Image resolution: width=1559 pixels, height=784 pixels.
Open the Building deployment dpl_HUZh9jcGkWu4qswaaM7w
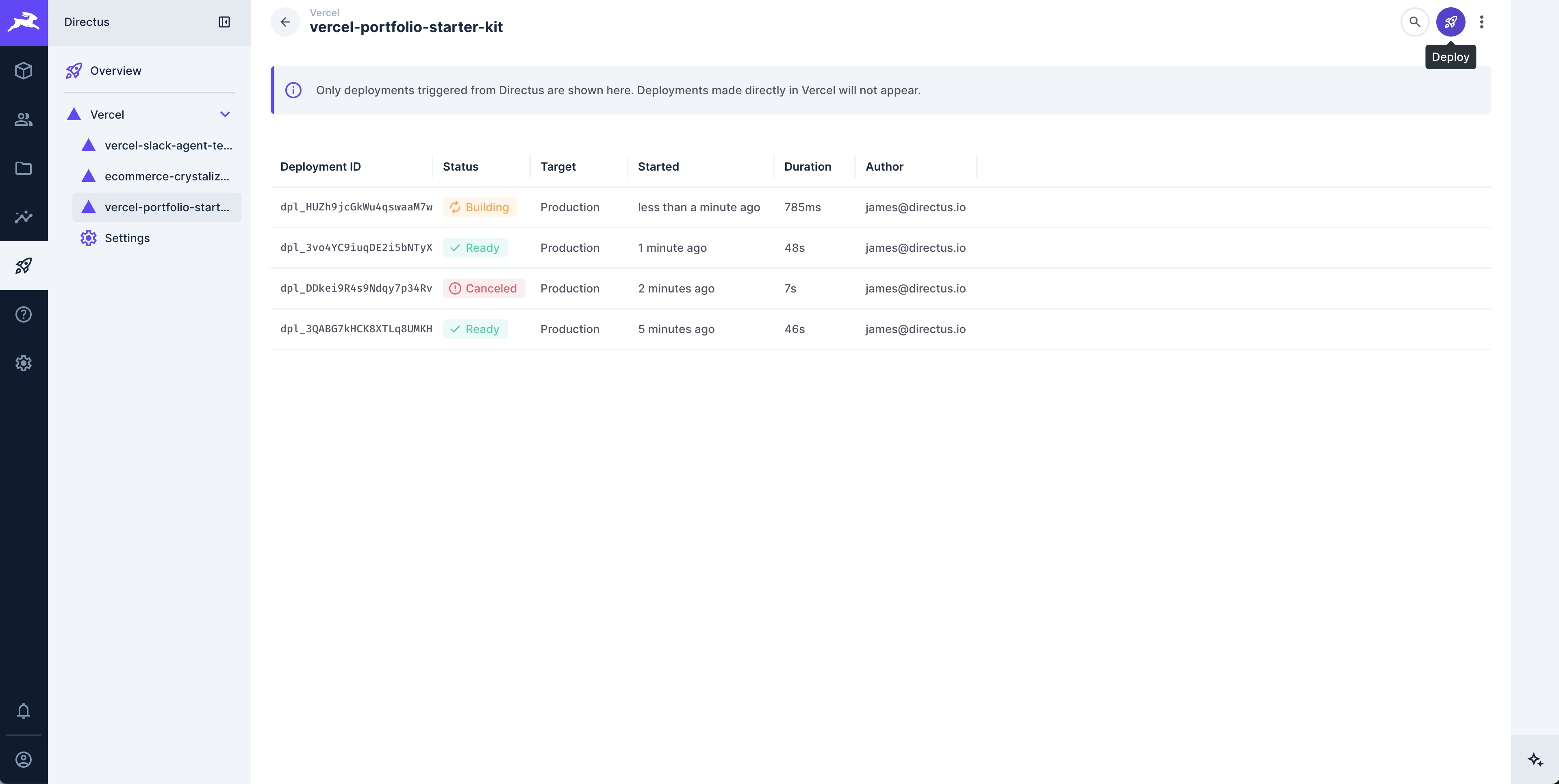tap(356, 207)
